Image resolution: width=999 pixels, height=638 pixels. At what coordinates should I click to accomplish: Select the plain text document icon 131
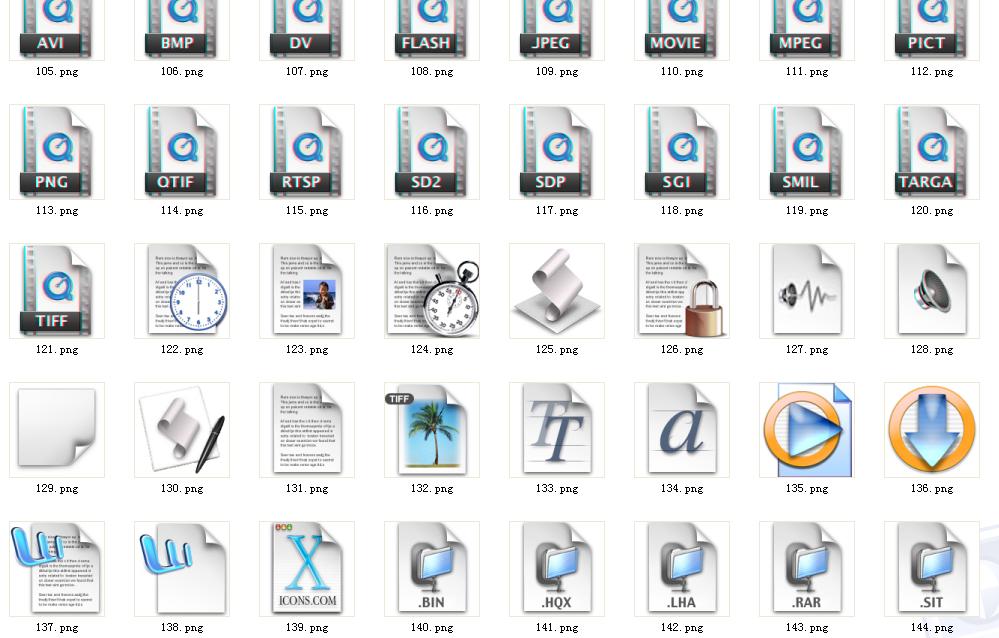click(x=306, y=430)
